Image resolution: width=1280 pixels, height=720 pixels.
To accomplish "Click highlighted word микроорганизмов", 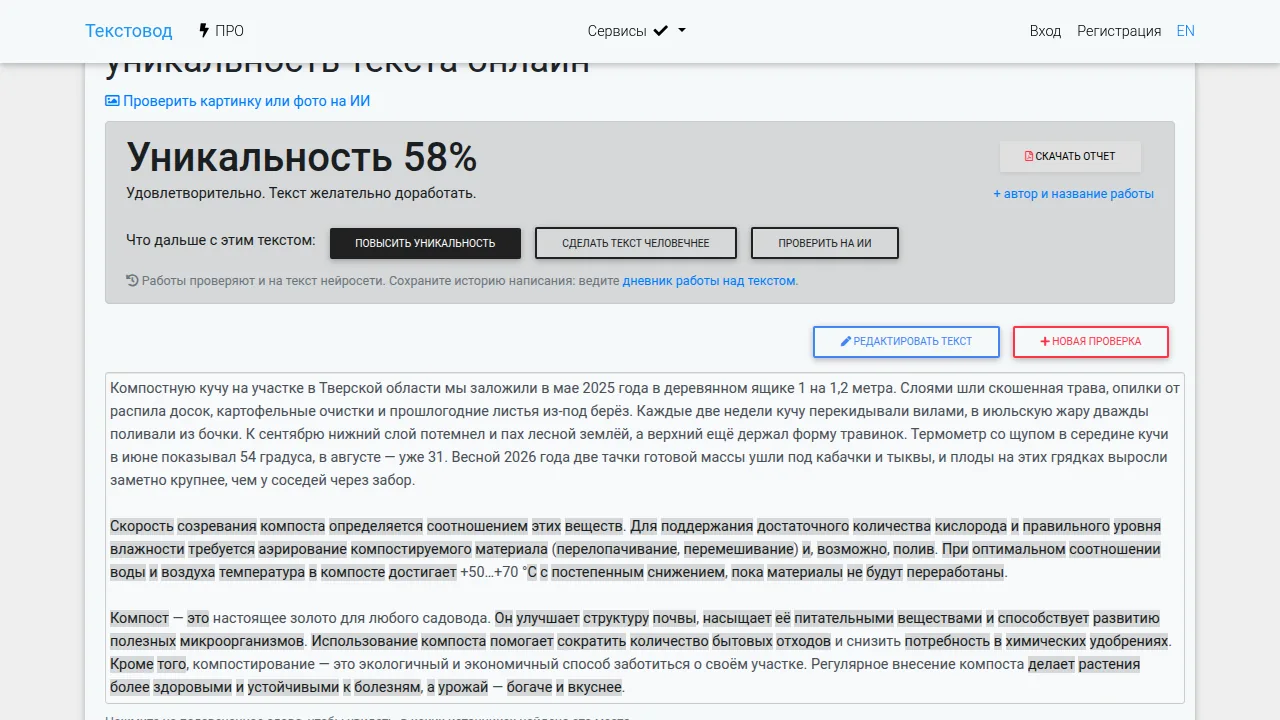I will [243, 641].
